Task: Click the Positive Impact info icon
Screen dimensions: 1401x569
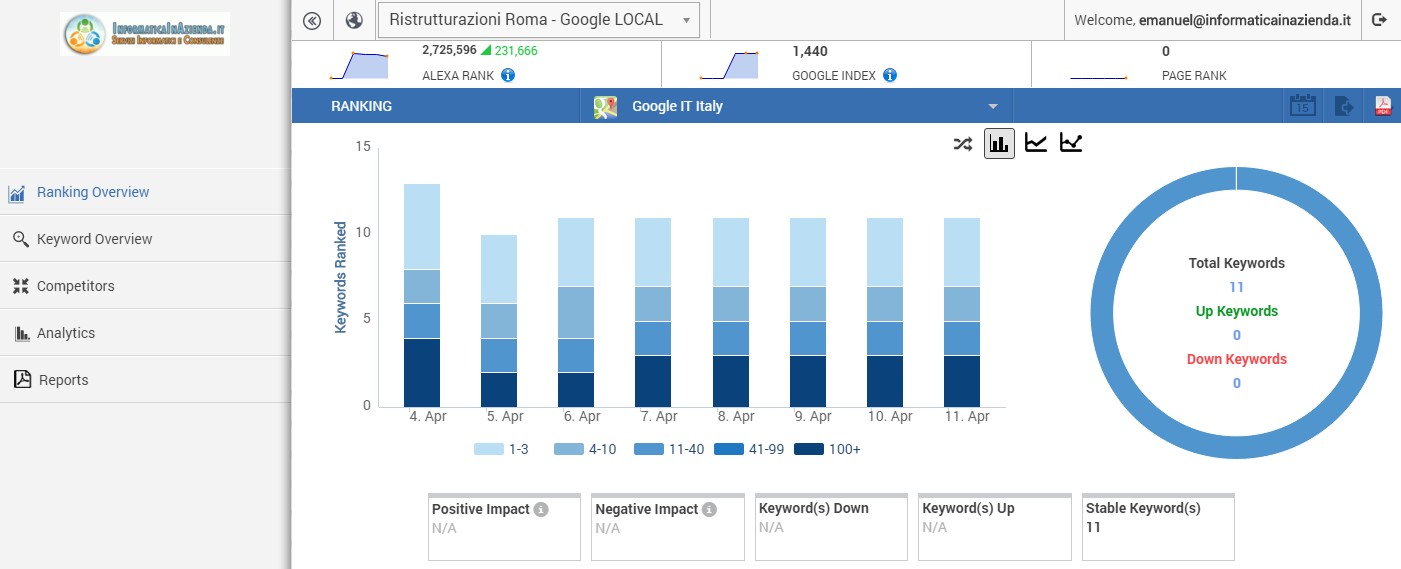Action: tap(541, 509)
